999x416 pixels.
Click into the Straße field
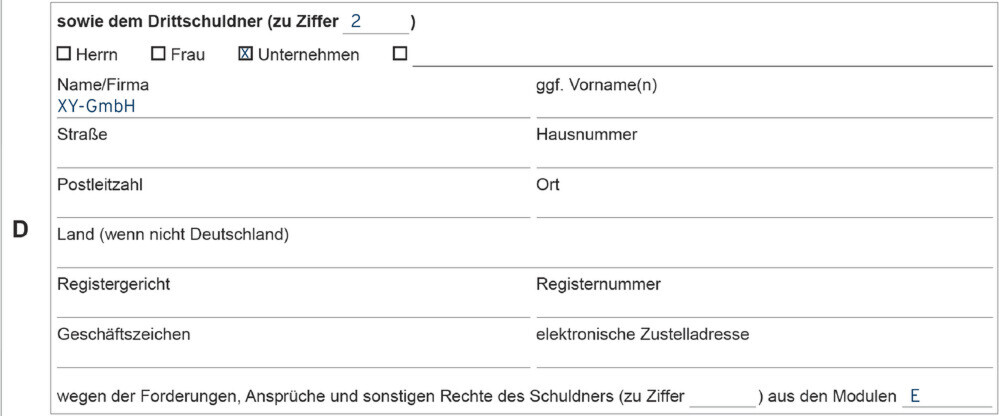[292, 156]
